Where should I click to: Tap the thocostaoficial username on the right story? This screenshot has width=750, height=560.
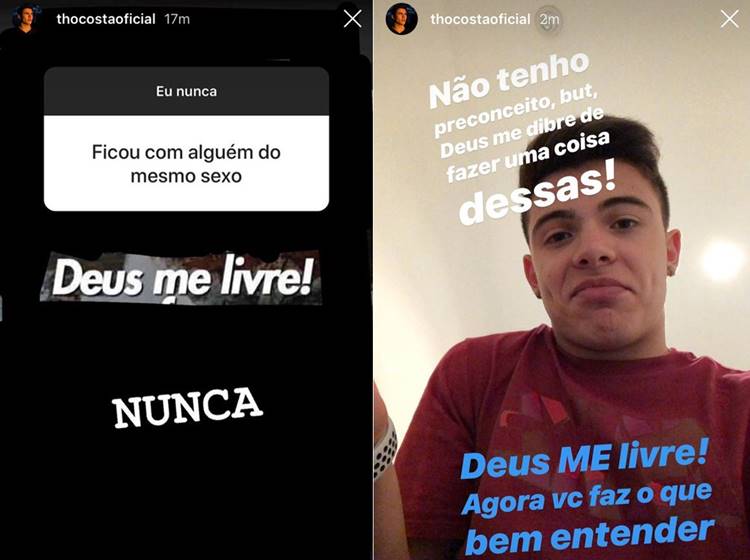[x=480, y=19]
